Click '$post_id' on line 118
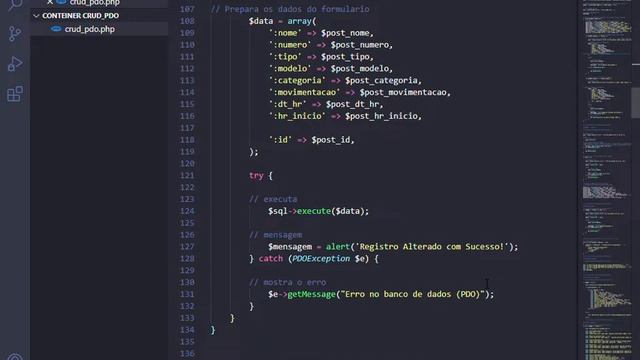Viewport: 640px width, 360px height. [331, 140]
